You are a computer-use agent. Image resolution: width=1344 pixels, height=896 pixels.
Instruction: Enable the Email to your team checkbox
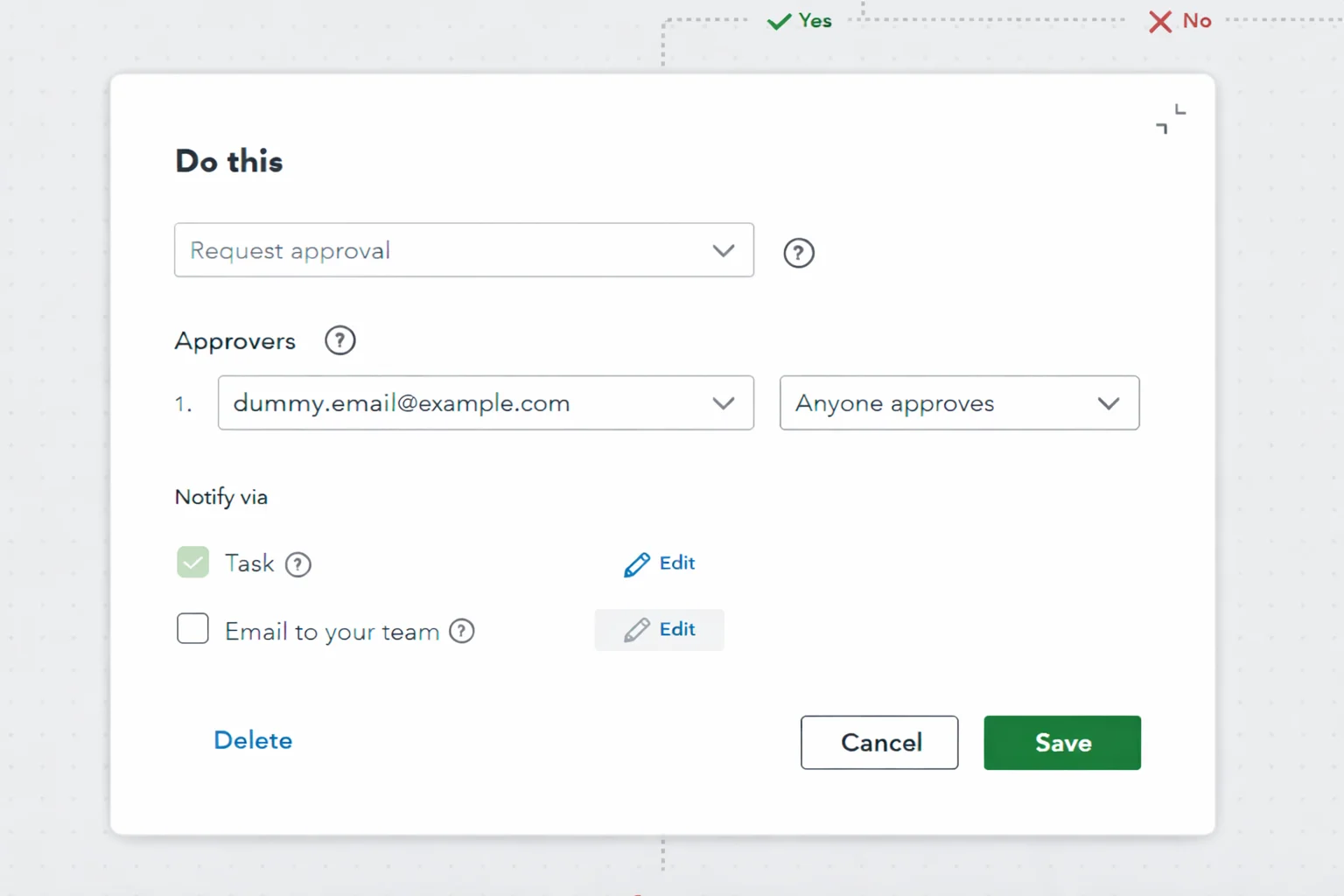click(192, 628)
